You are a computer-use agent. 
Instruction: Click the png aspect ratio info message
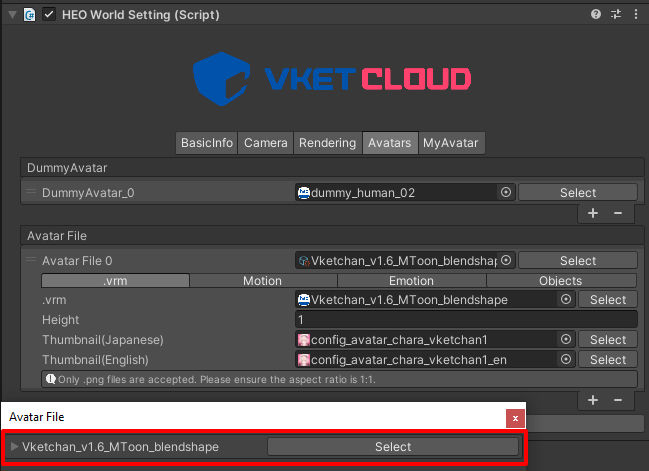coord(339,379)
